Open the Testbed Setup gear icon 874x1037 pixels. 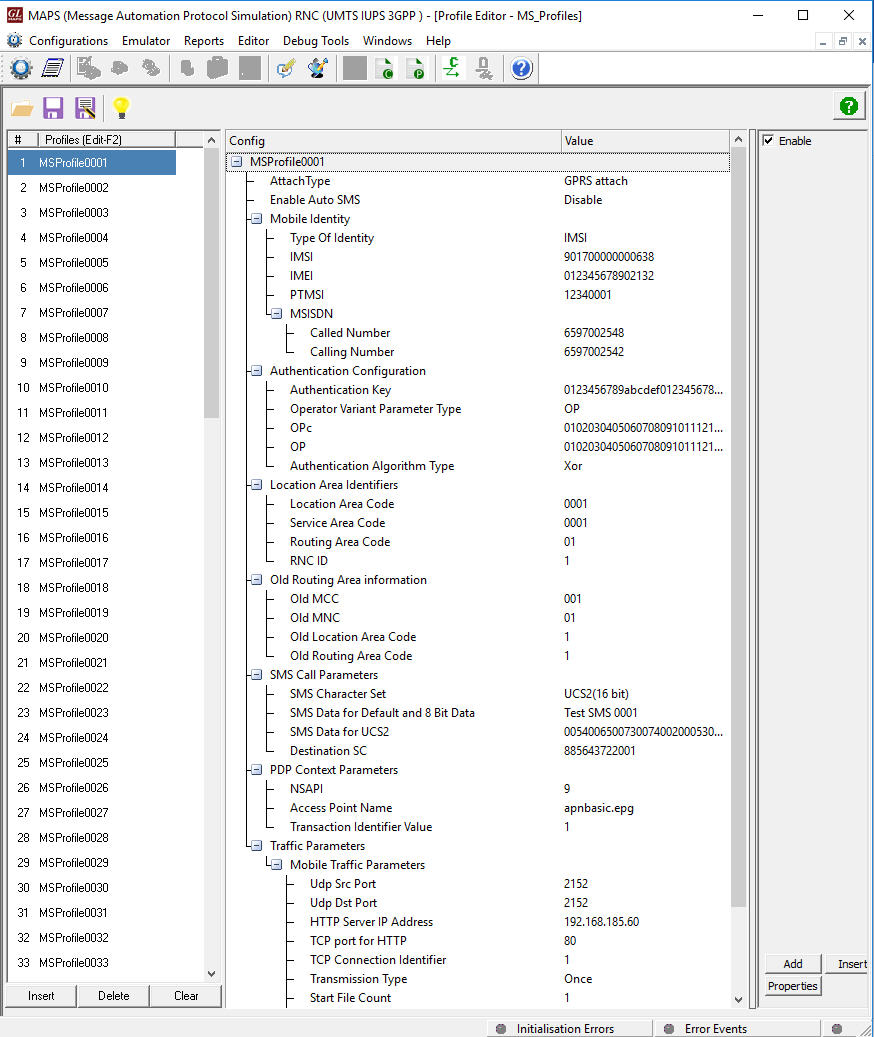point(22,68)
